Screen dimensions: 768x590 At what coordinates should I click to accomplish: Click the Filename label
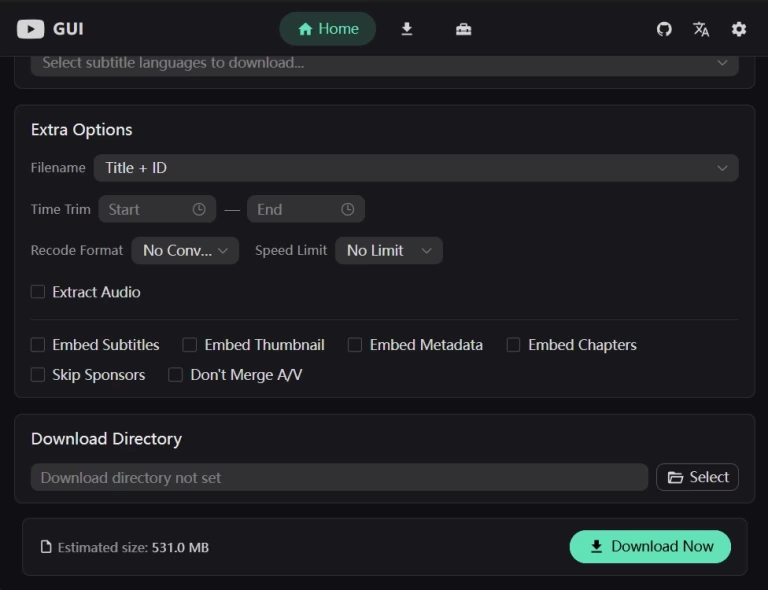pos(58,167)
